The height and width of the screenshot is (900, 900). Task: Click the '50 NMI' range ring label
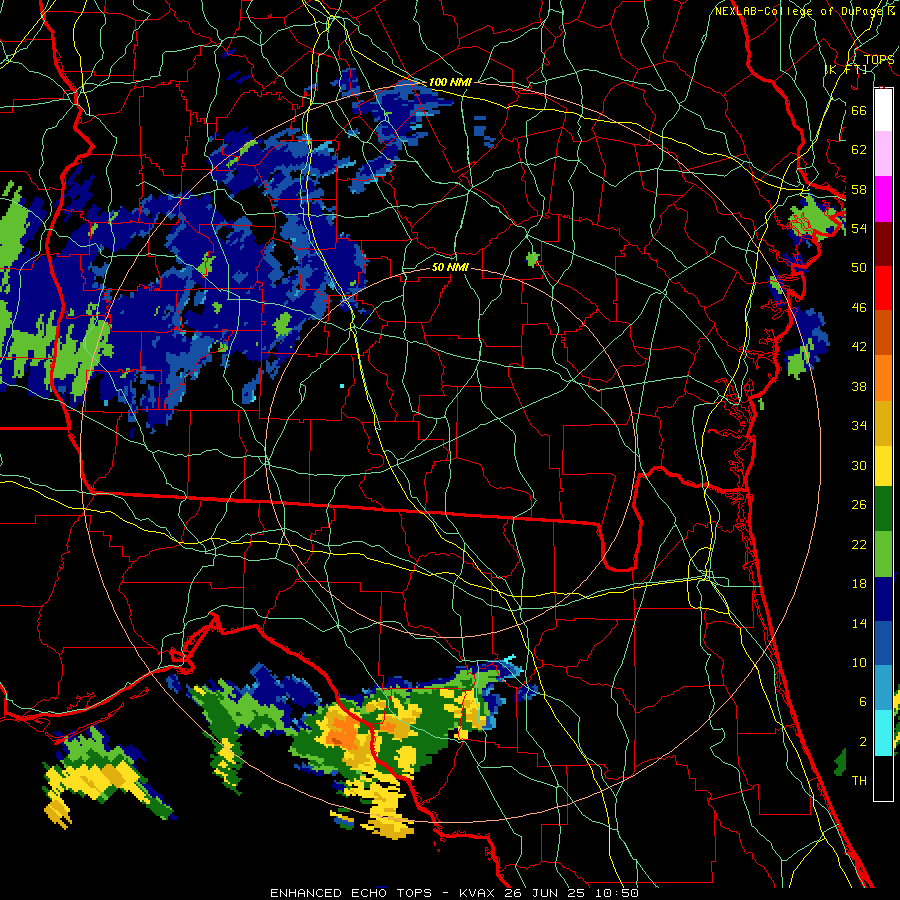coord(450,267)
